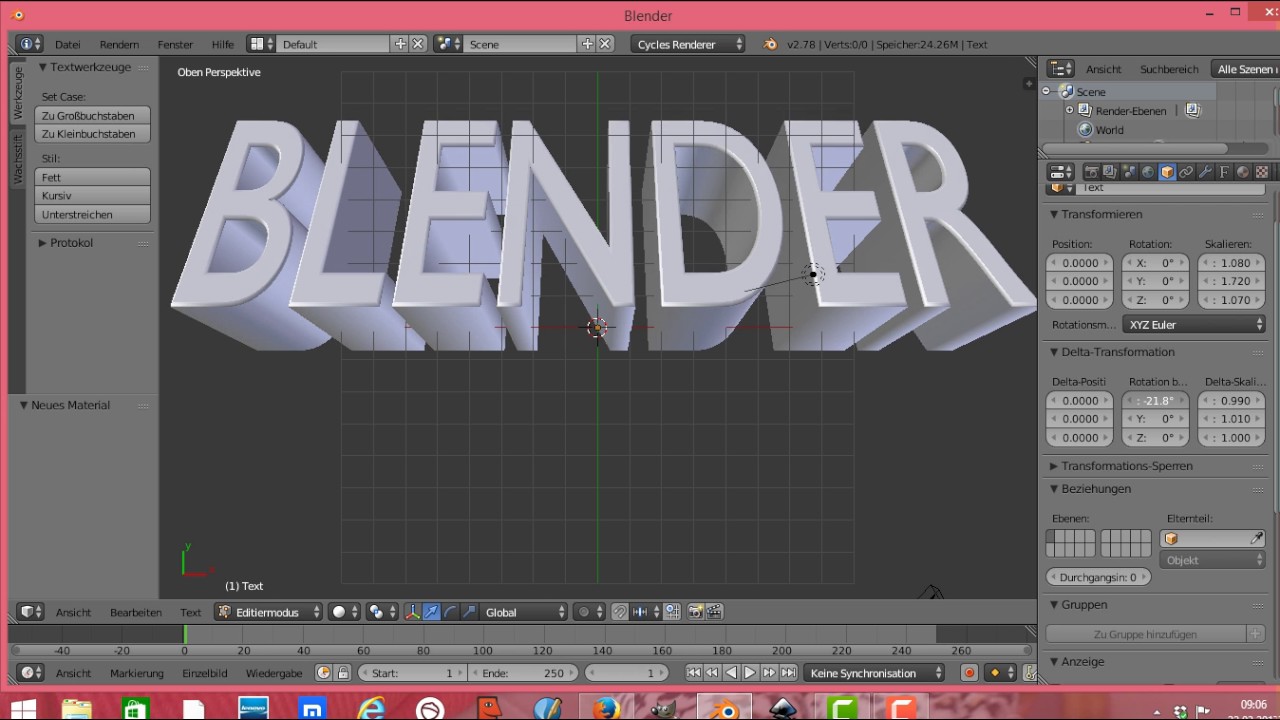This screenshot has height=720, width=1280.
Task: Switch to the Wachsstift sidebar tab
Action: pos(17,160)
